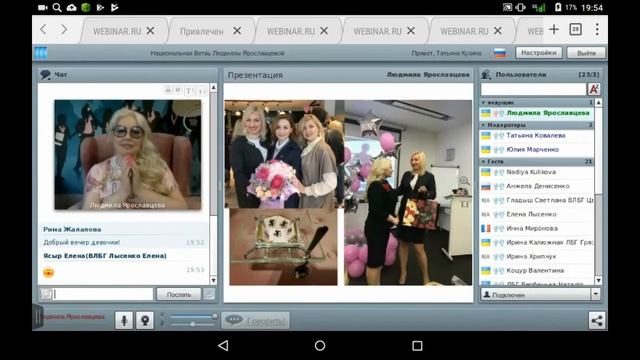This screenshot has height=360, width=640.
Task: Switch to the first WEBINAR.RU tab
Action: [x=117, y=31]
